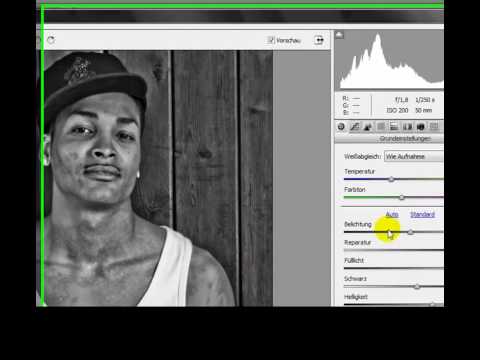
Task: Open the Basic (Grundeinstellungen) aperture tab icon
Action: 341,127
